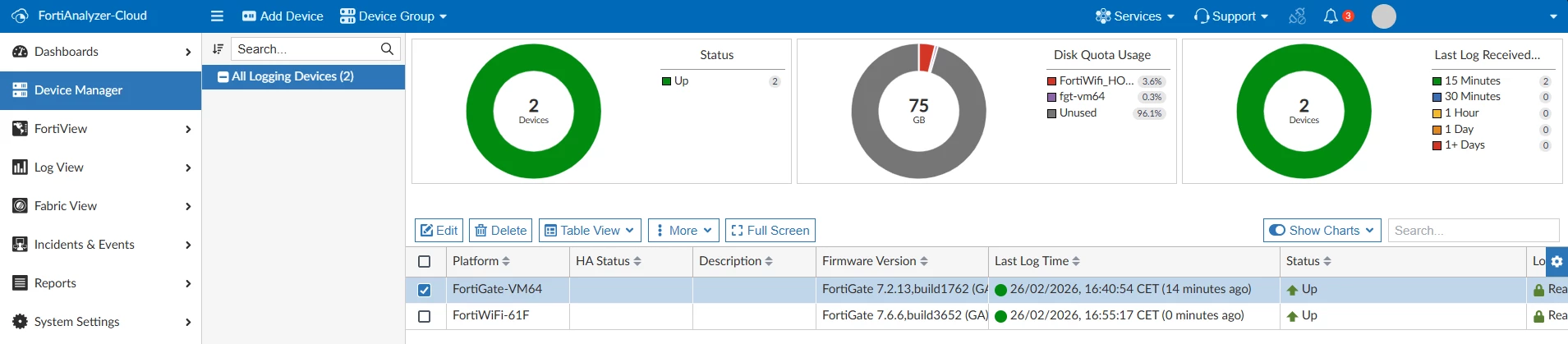
Task: Open the More actions dropdown
Action: pos(683,231)
